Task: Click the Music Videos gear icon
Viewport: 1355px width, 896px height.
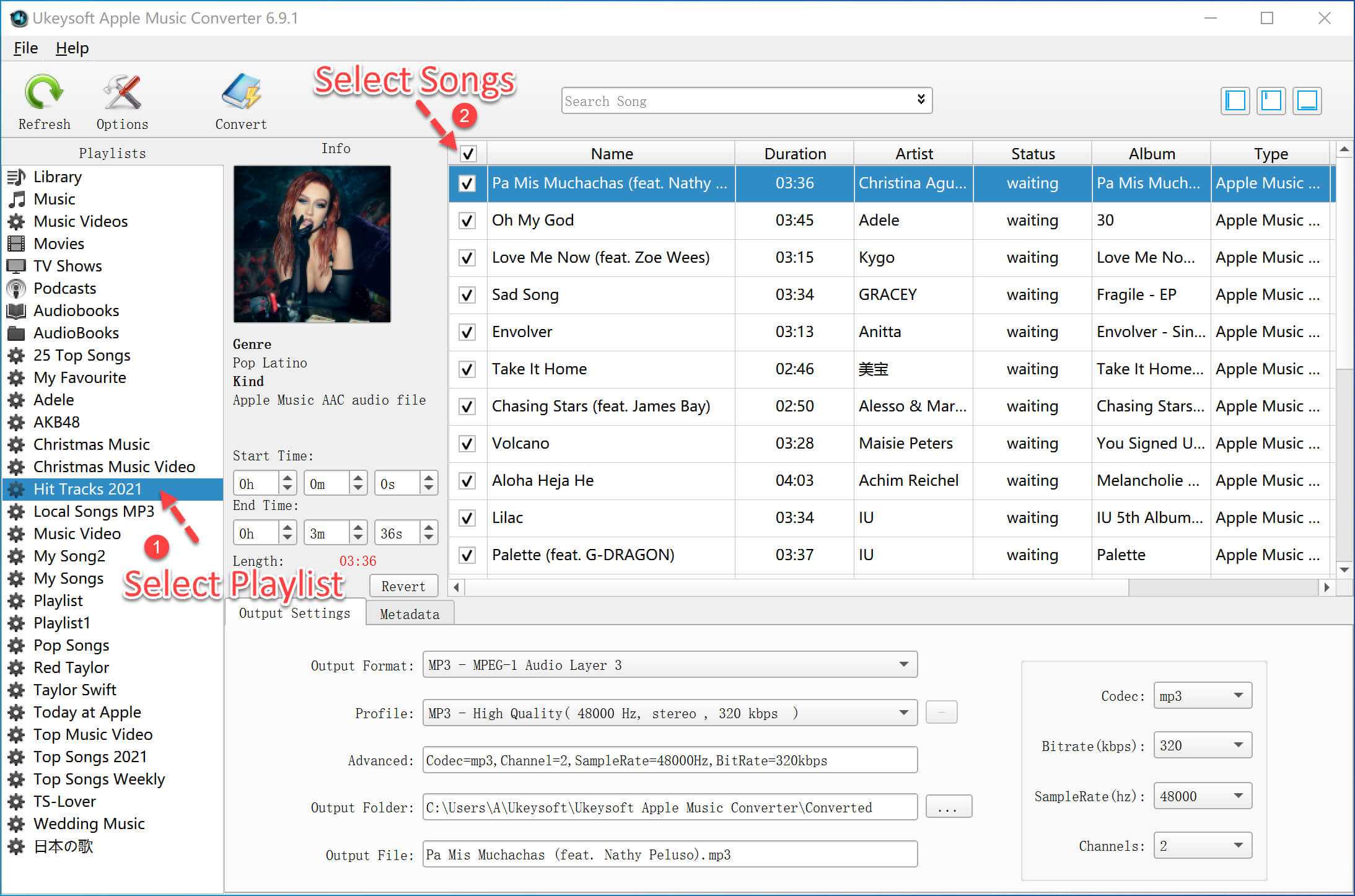Action: [16, 222]
